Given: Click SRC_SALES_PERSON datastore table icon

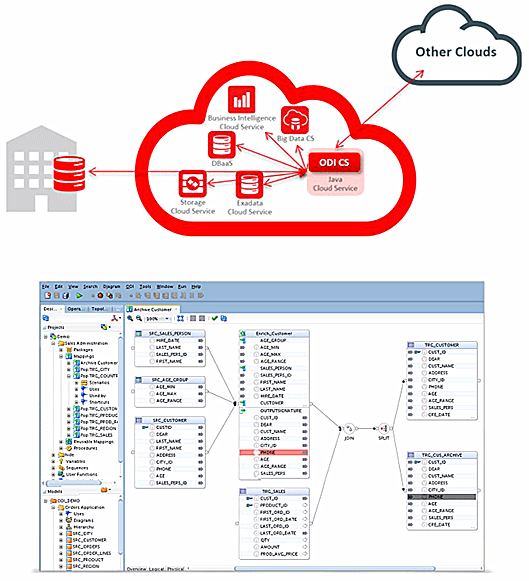Looking at the screenshot, I should click(x=139, y=333).
